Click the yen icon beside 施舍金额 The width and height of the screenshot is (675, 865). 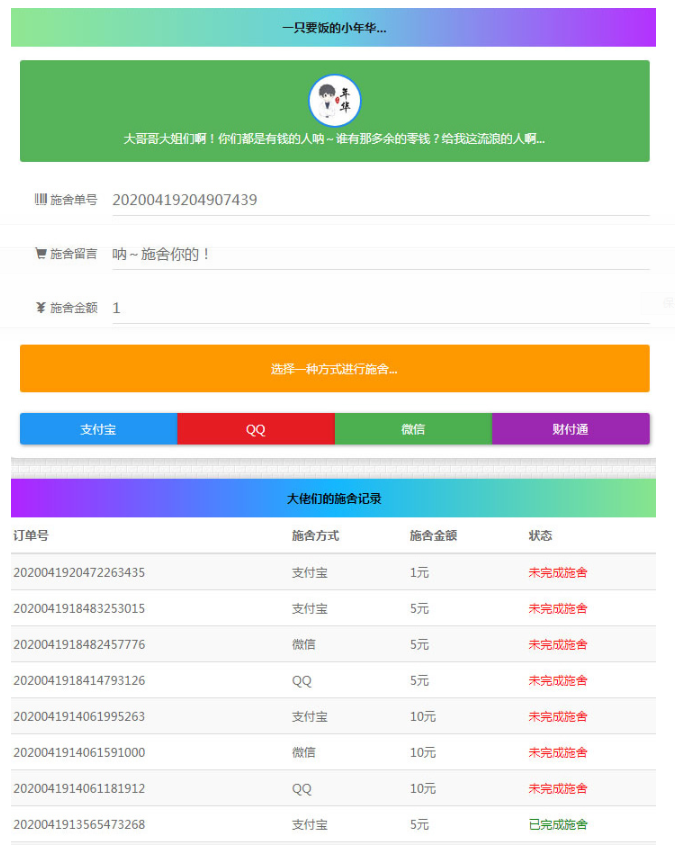pyautogui.click(x=40, y=308)
